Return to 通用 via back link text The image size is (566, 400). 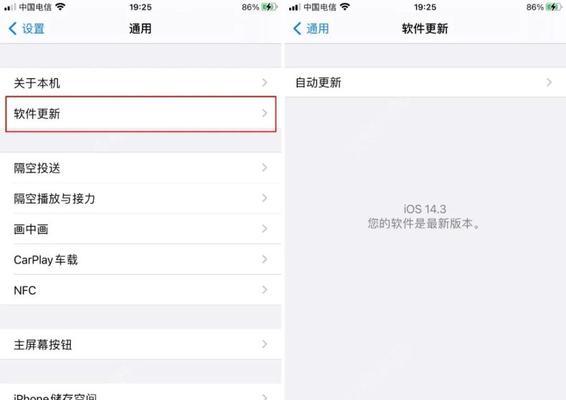pyautogui.click(x=318, y=29)
